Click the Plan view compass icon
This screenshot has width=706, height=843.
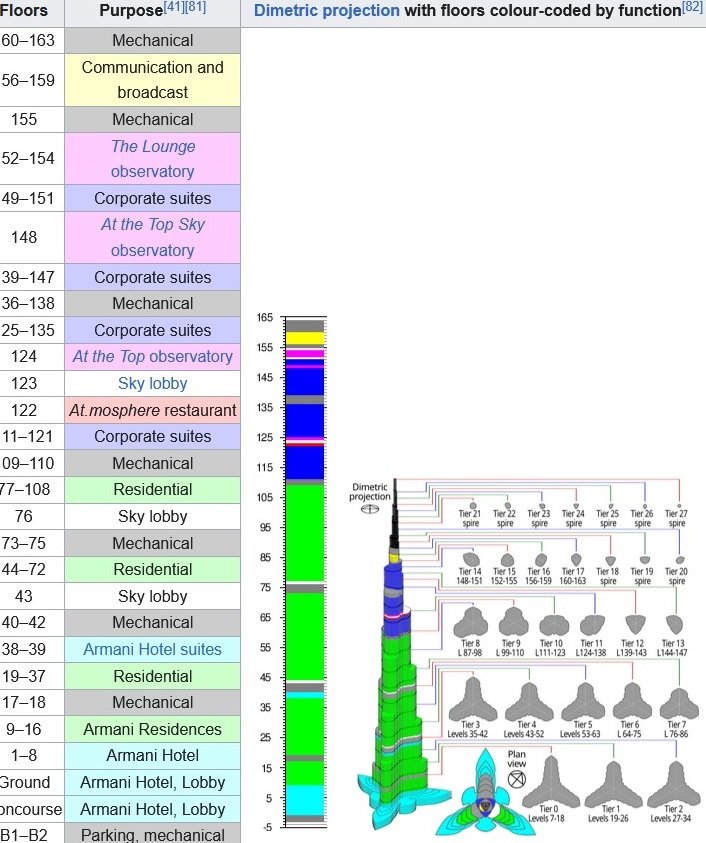(x=516, y=776)
